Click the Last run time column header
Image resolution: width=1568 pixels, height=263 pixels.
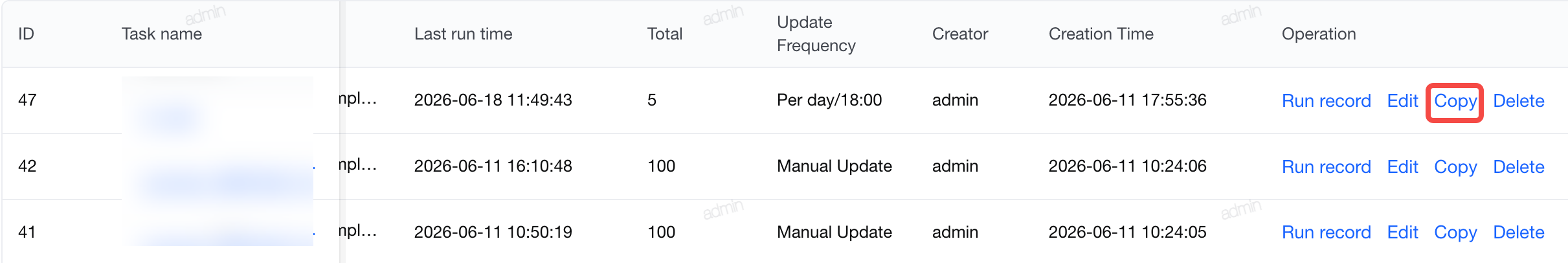click(x=463, y=34)
